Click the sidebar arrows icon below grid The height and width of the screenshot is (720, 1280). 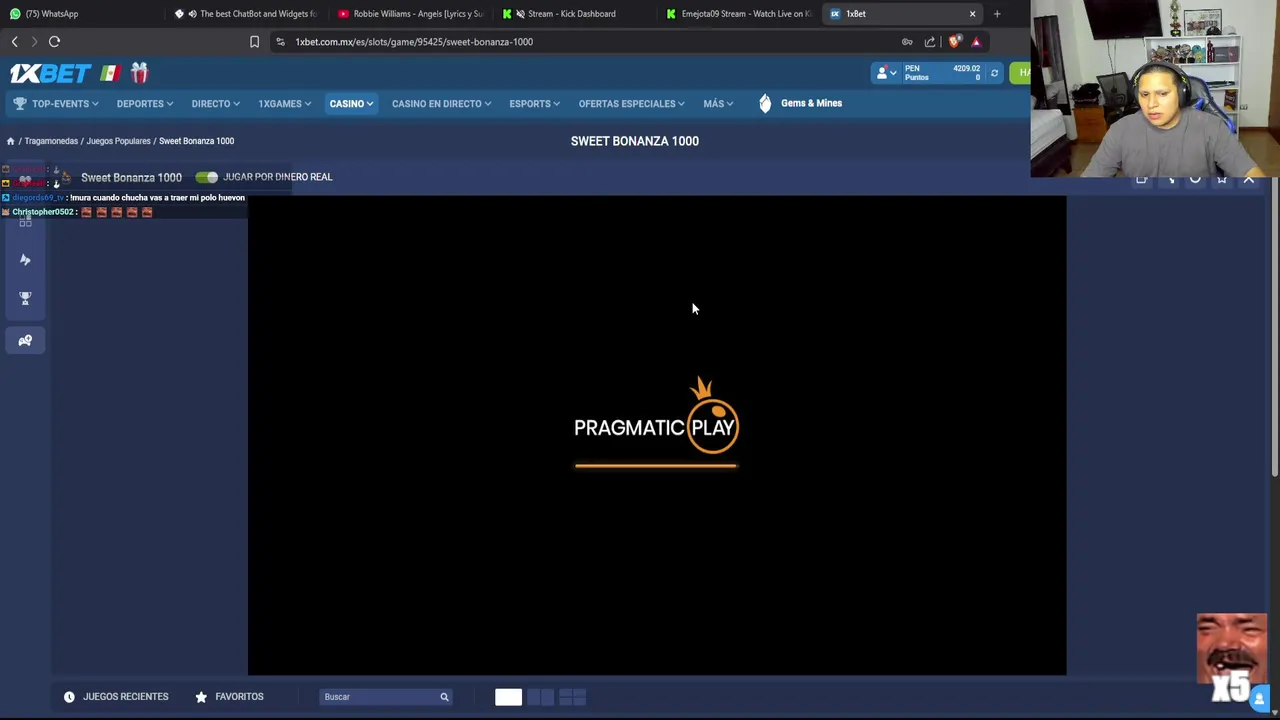(x=25, y=260)
